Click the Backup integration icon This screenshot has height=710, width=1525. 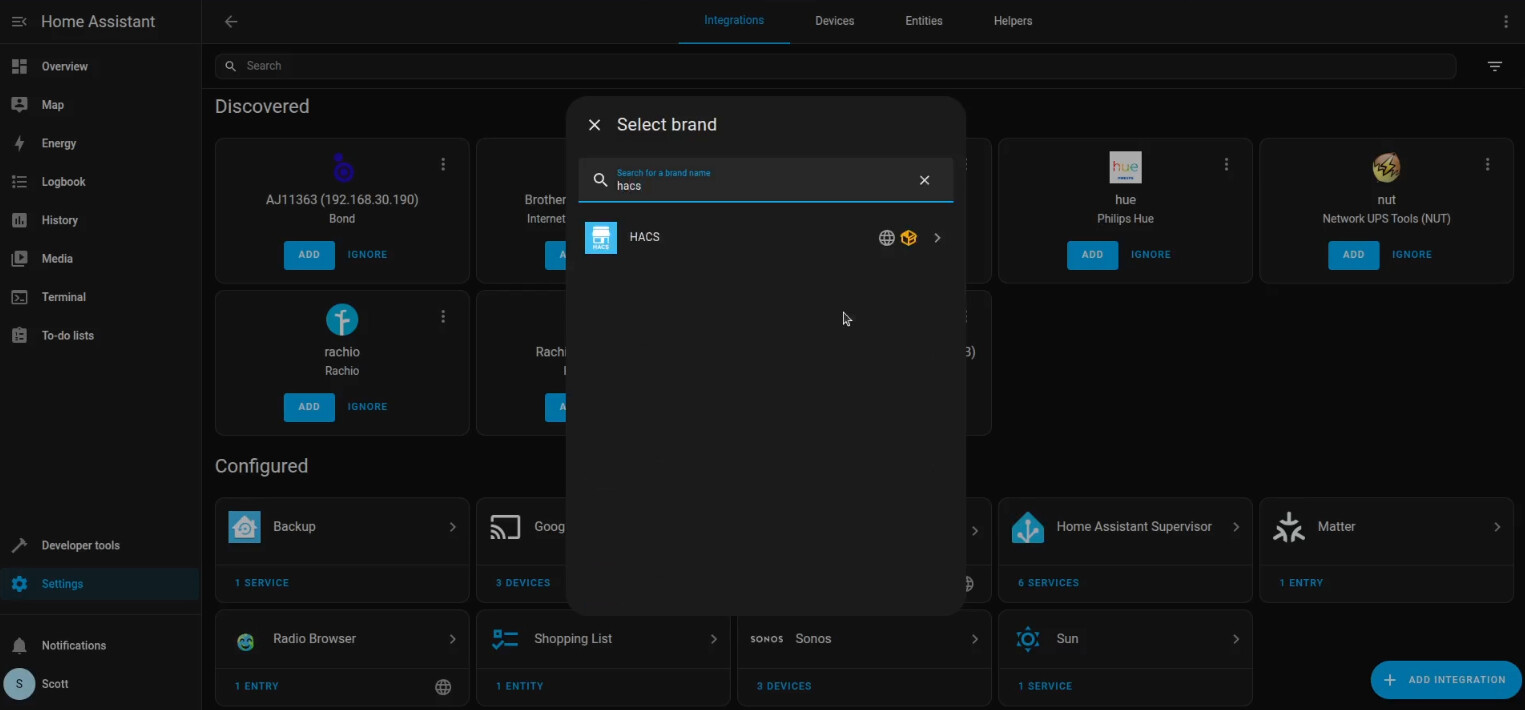(245, 527)
